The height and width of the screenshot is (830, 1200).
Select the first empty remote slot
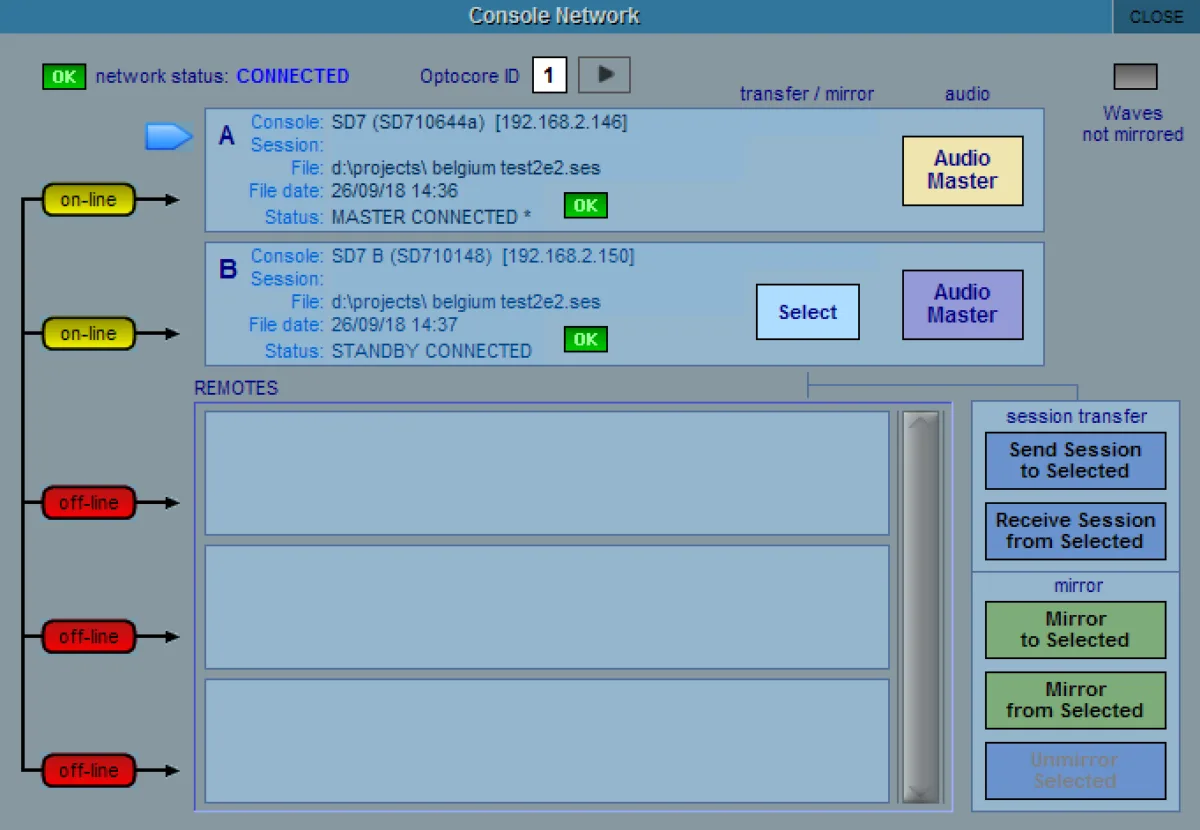click(x=547, y=473)
